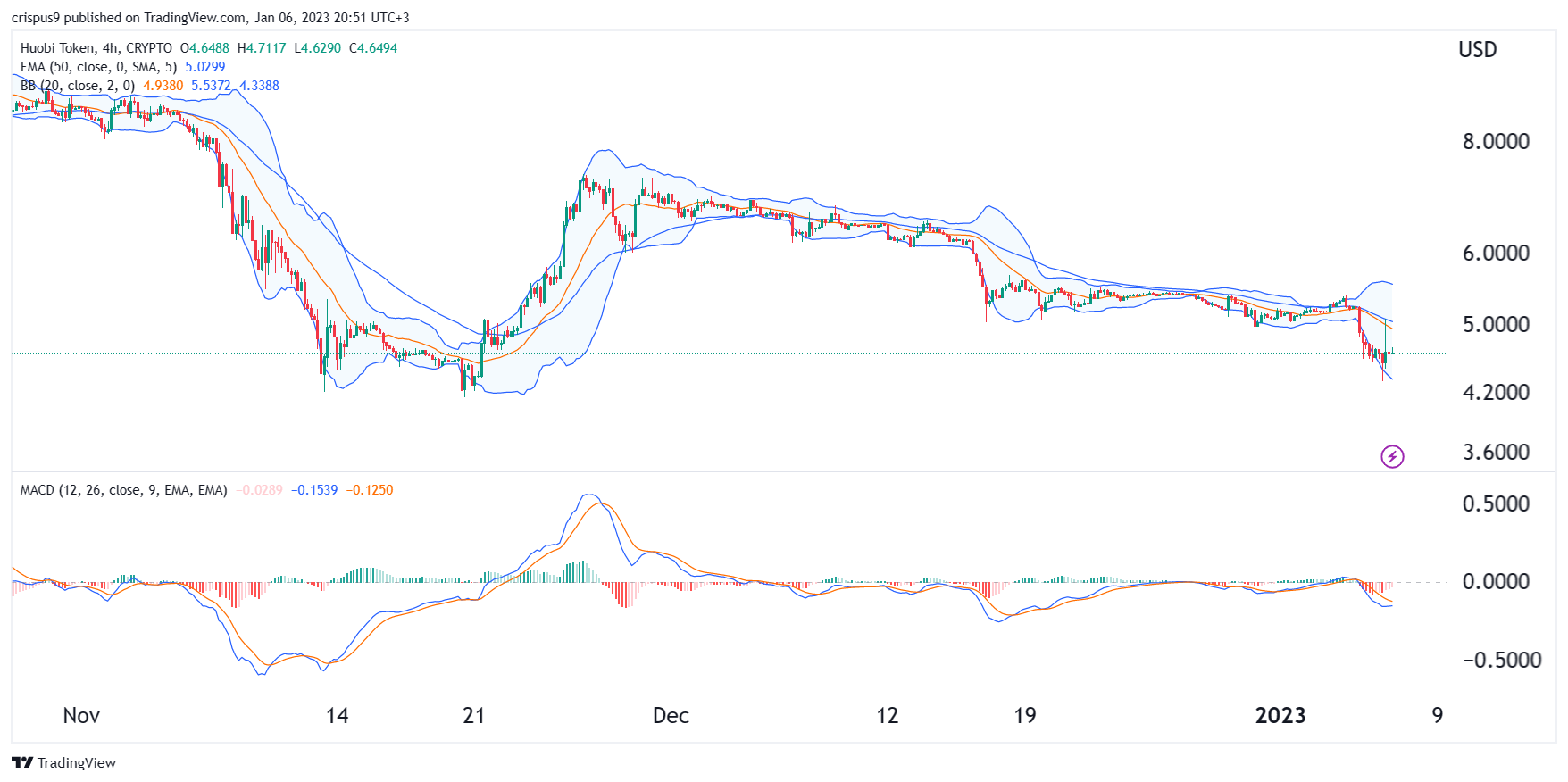Screen dimensions: 1568x782
Task: Click the close price value C4.6494
Action: pos(373,48)
